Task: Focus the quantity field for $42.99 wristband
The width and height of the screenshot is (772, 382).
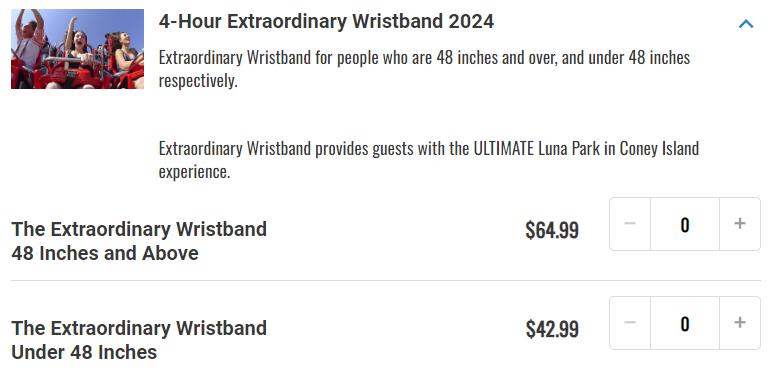Action: [x=685, y=323]
